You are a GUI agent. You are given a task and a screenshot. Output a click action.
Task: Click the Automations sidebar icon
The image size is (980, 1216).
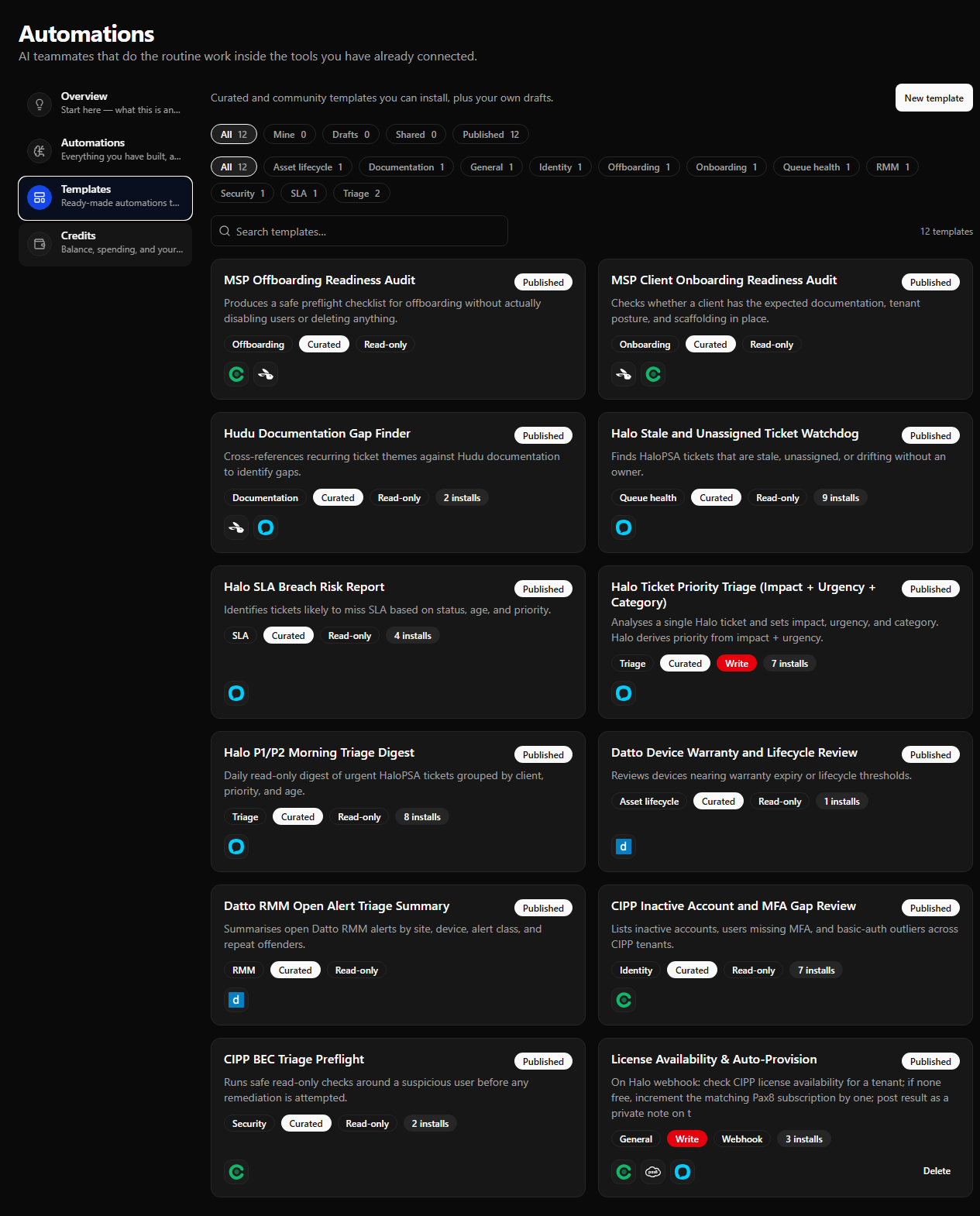tap(40, 150)
